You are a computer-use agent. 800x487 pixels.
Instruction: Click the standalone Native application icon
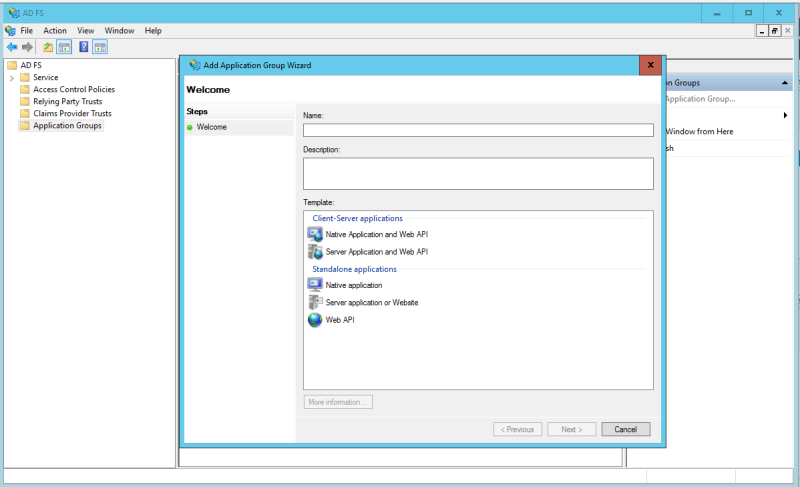[315, 285]
